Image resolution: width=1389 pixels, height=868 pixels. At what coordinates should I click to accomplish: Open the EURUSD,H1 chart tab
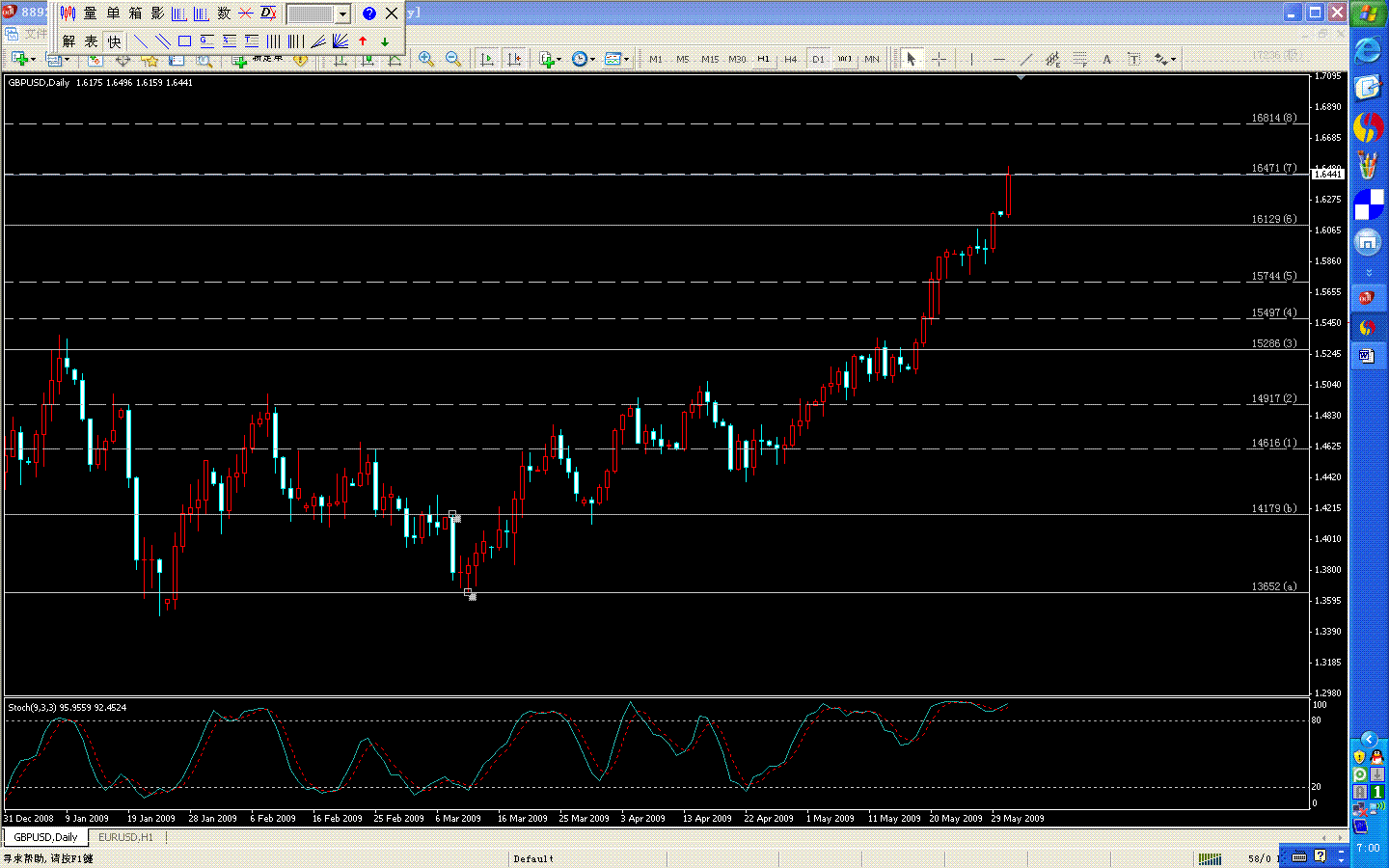[x=125, y=837]
